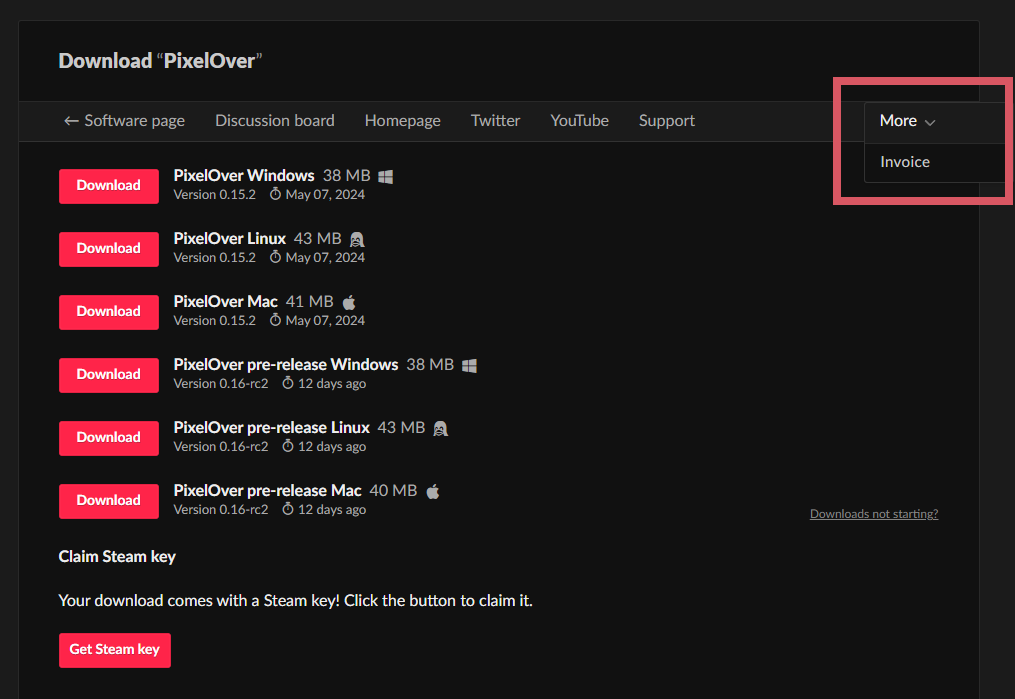Open the Support link
Image resolution: width=1015 pixels, height=699 pixels.
(666, 121)
